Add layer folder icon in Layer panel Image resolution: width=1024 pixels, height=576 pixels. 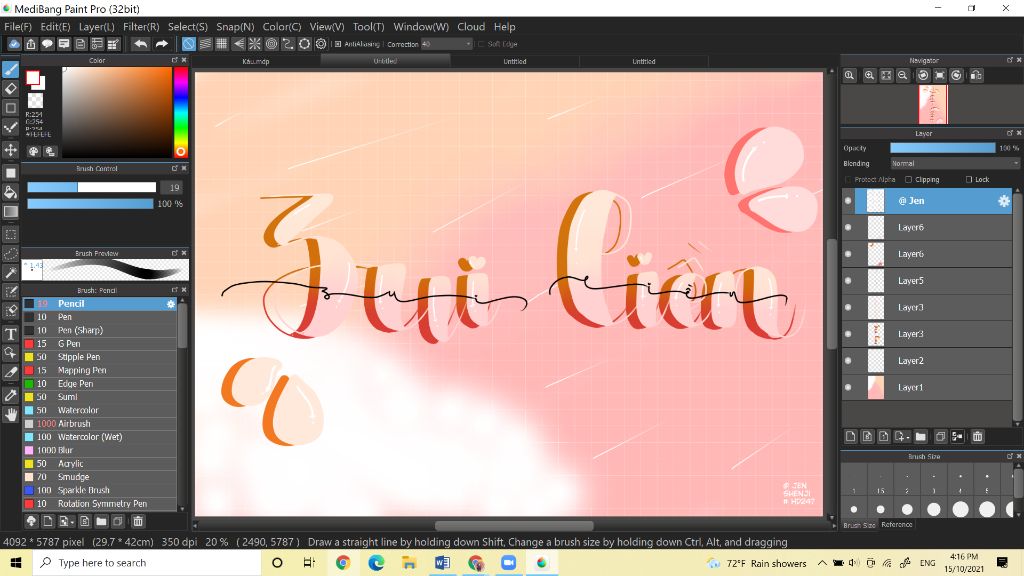pos(920,436)
